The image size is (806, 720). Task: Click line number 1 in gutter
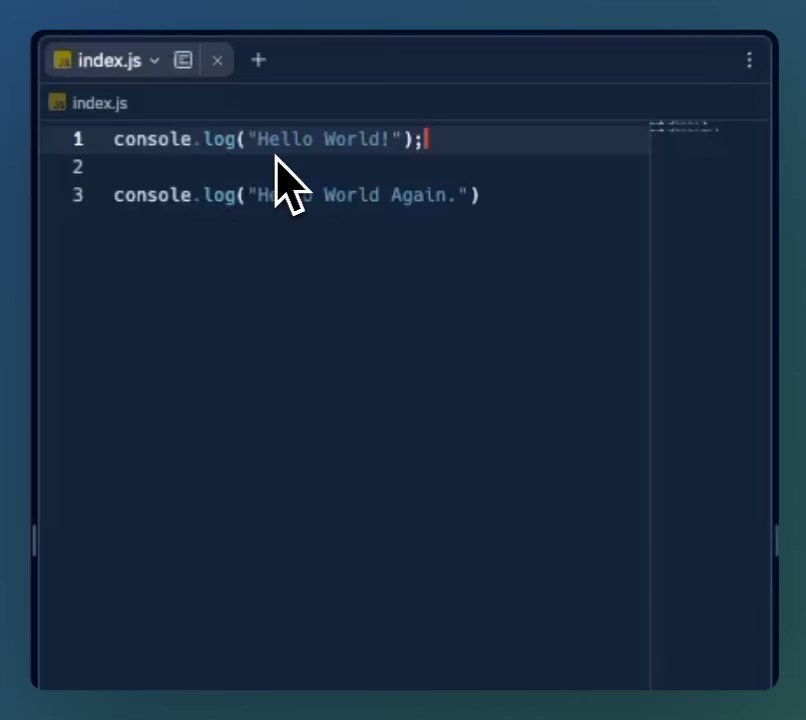(x=78, y=139)
